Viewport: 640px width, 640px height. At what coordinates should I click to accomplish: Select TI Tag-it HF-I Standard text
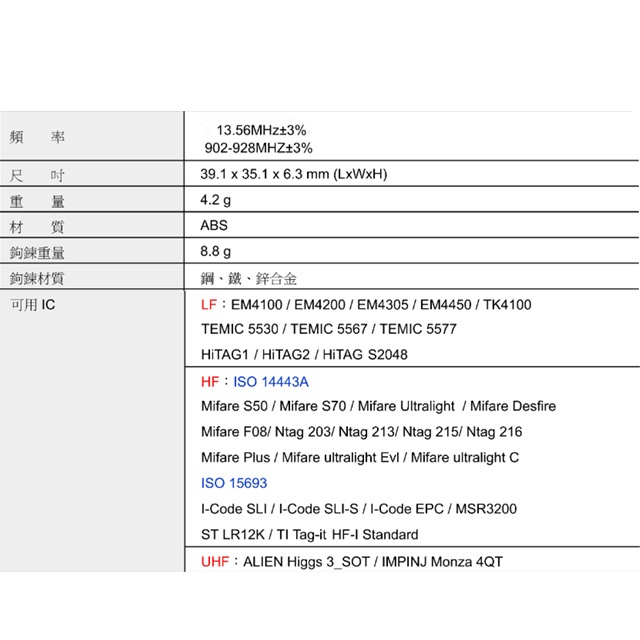(x=348, y=535)
